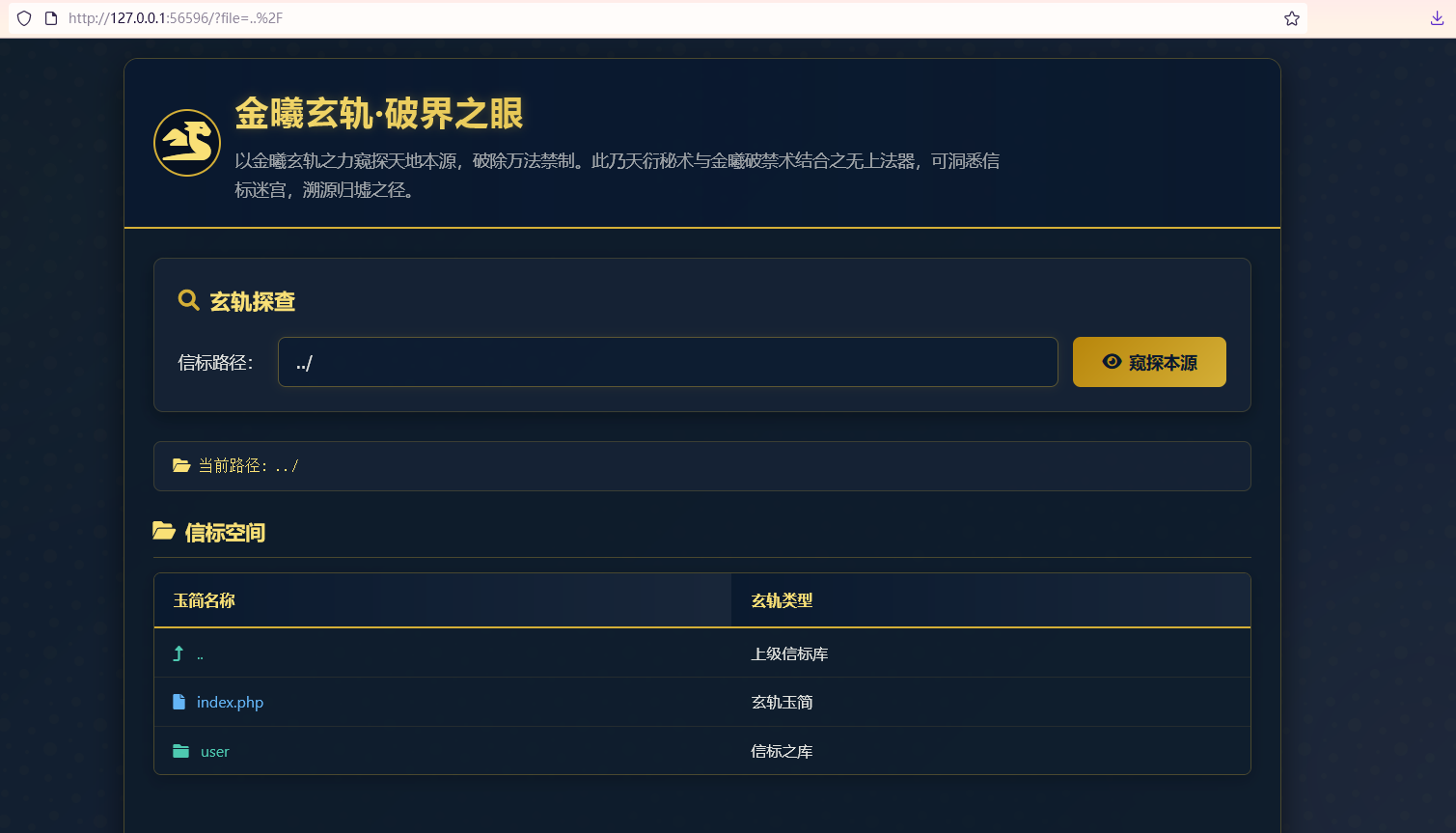Click the 玉简名称 column header

pyautogui.click(x=205, y=600)
